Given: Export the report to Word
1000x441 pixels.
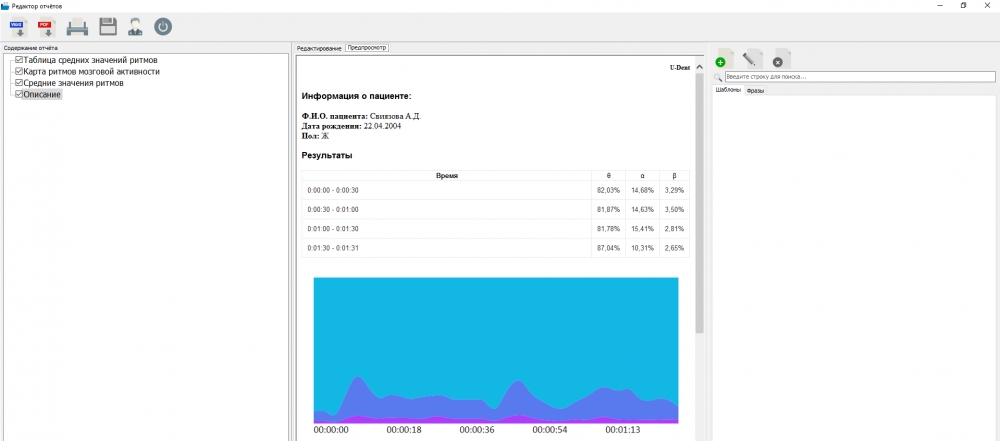Looking at the screenshot, I should click(x=17, y=27).
